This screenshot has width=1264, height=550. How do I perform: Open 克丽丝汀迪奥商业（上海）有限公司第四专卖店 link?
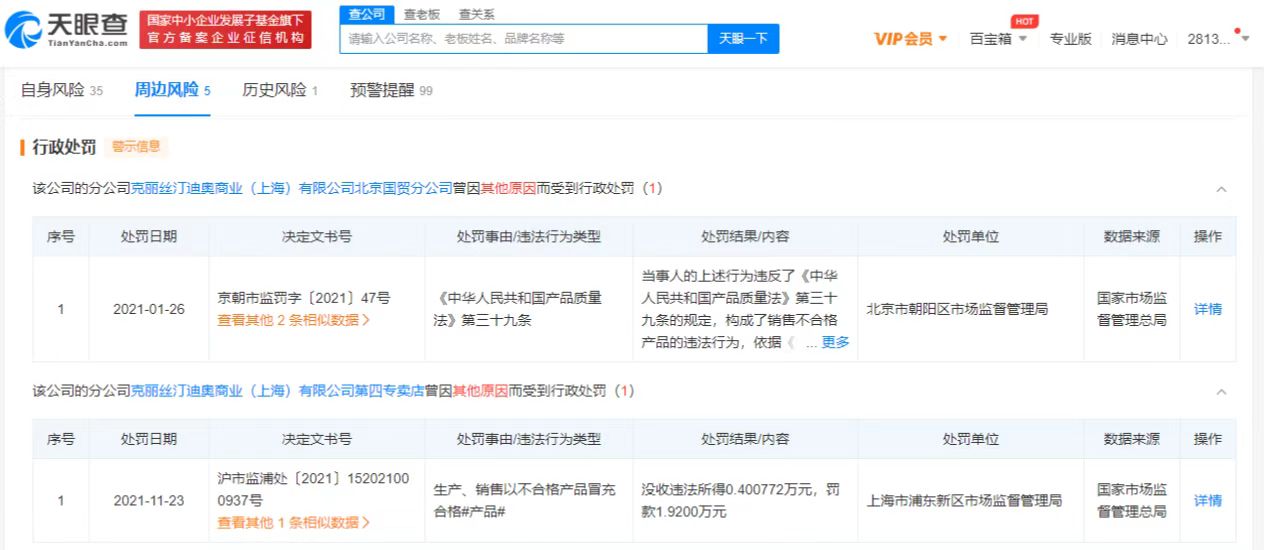pos(278,390)
